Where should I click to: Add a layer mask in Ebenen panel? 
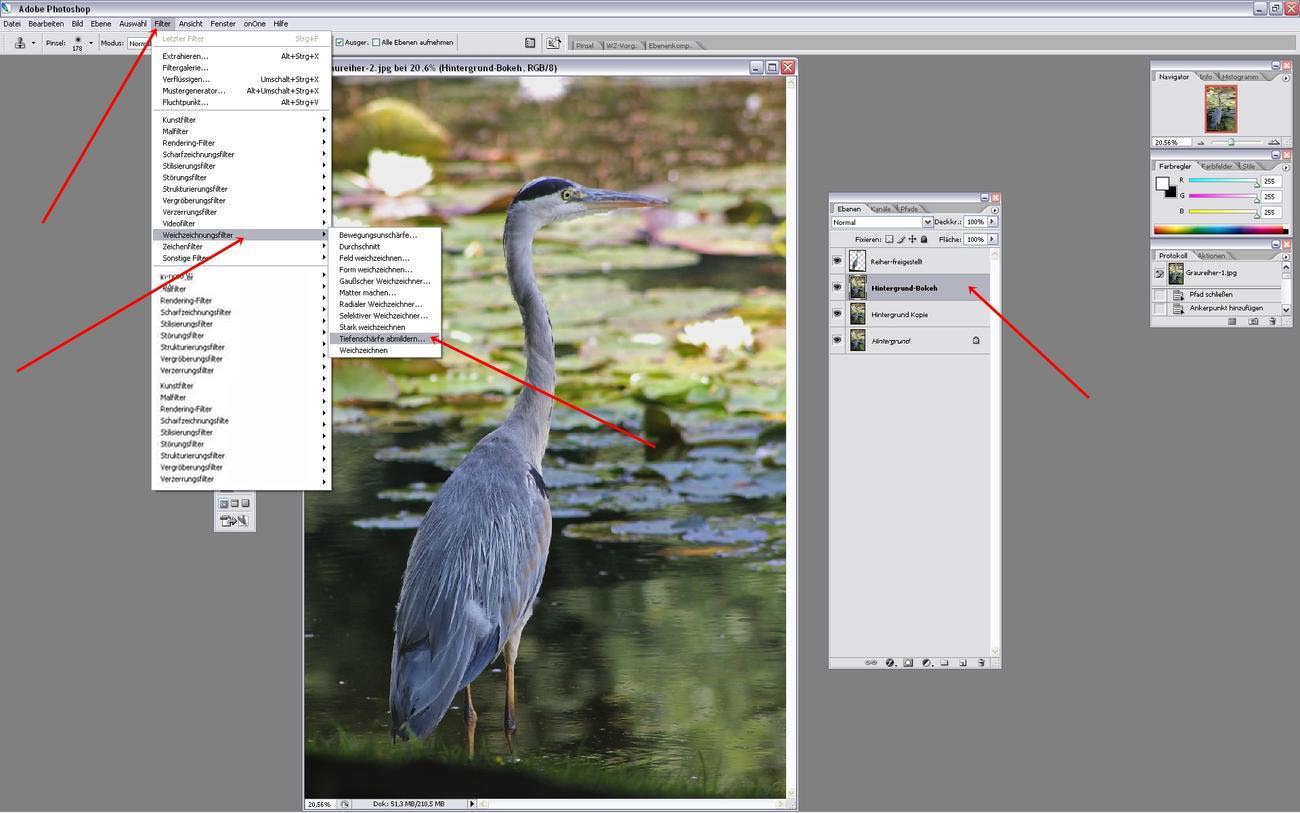pos(908,662)
